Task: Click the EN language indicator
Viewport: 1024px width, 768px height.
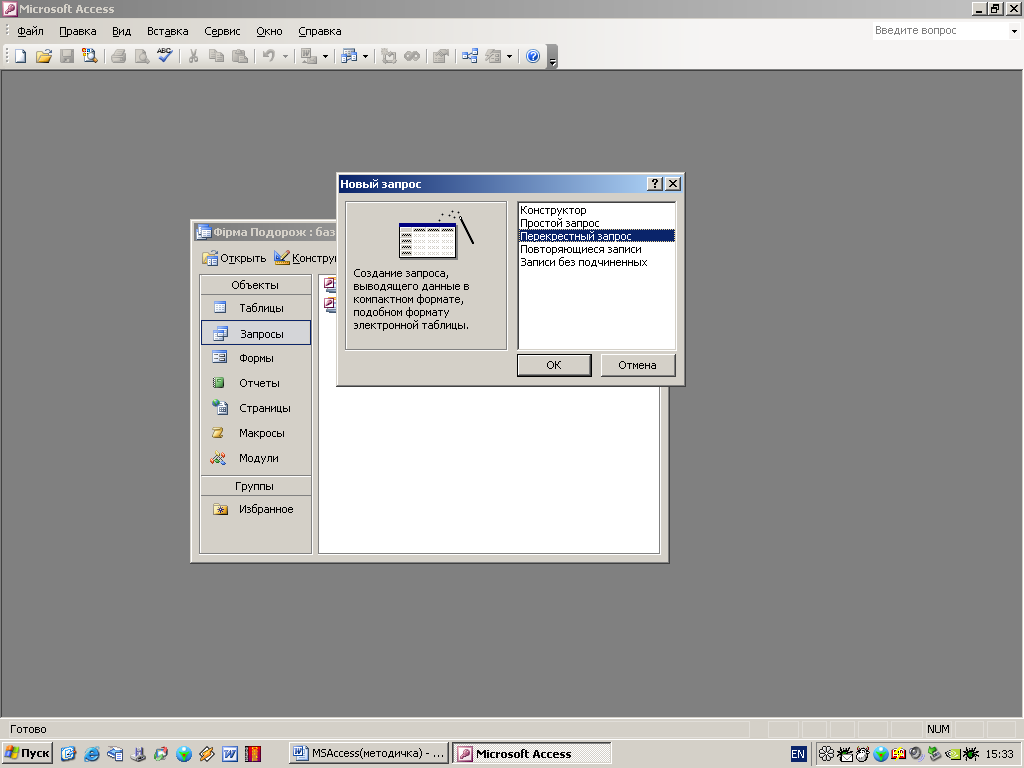Action: 798,754
